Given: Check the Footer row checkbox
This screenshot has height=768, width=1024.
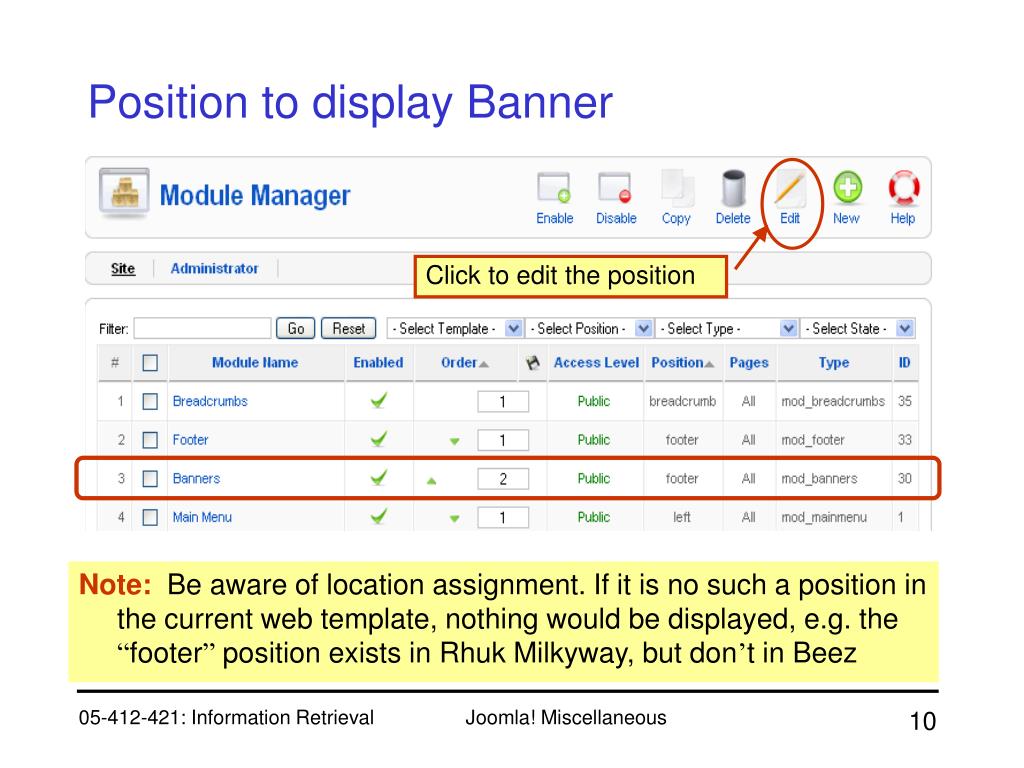Looking at the screenshot, I should (150, 440).
